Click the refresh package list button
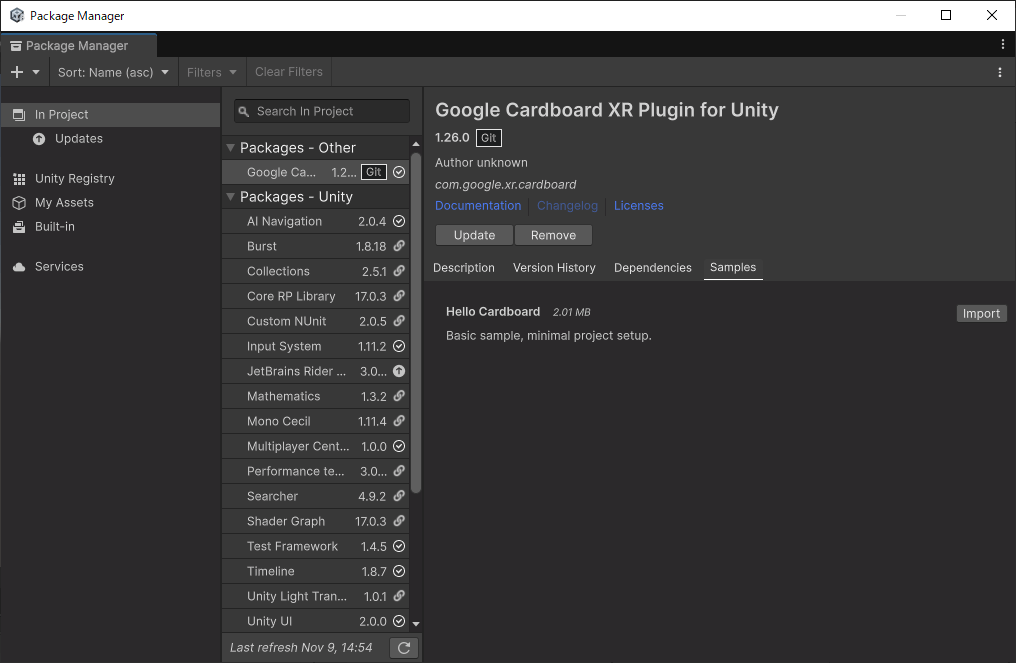Screen dimensions: 1016x663 (404, 648)
